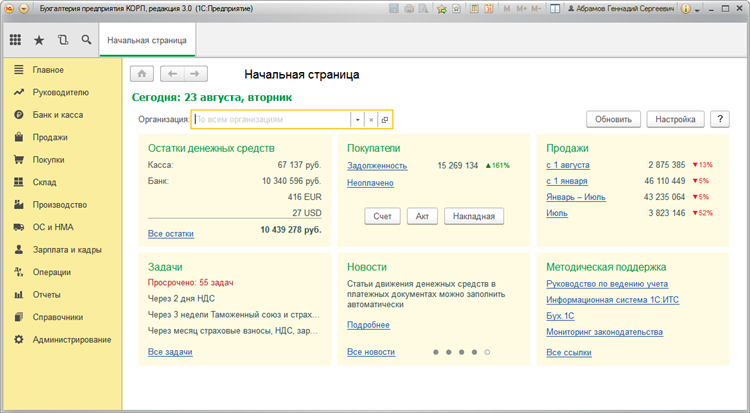This screenshot has width=750, height=413.
Task: Open Склад section
Action: 44,182
